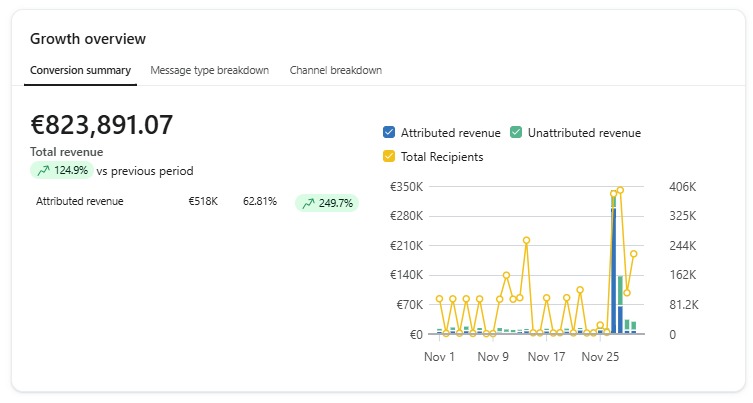Click the Nov 1 axis label
The image size is (753, 403).
tap(439, 357)
